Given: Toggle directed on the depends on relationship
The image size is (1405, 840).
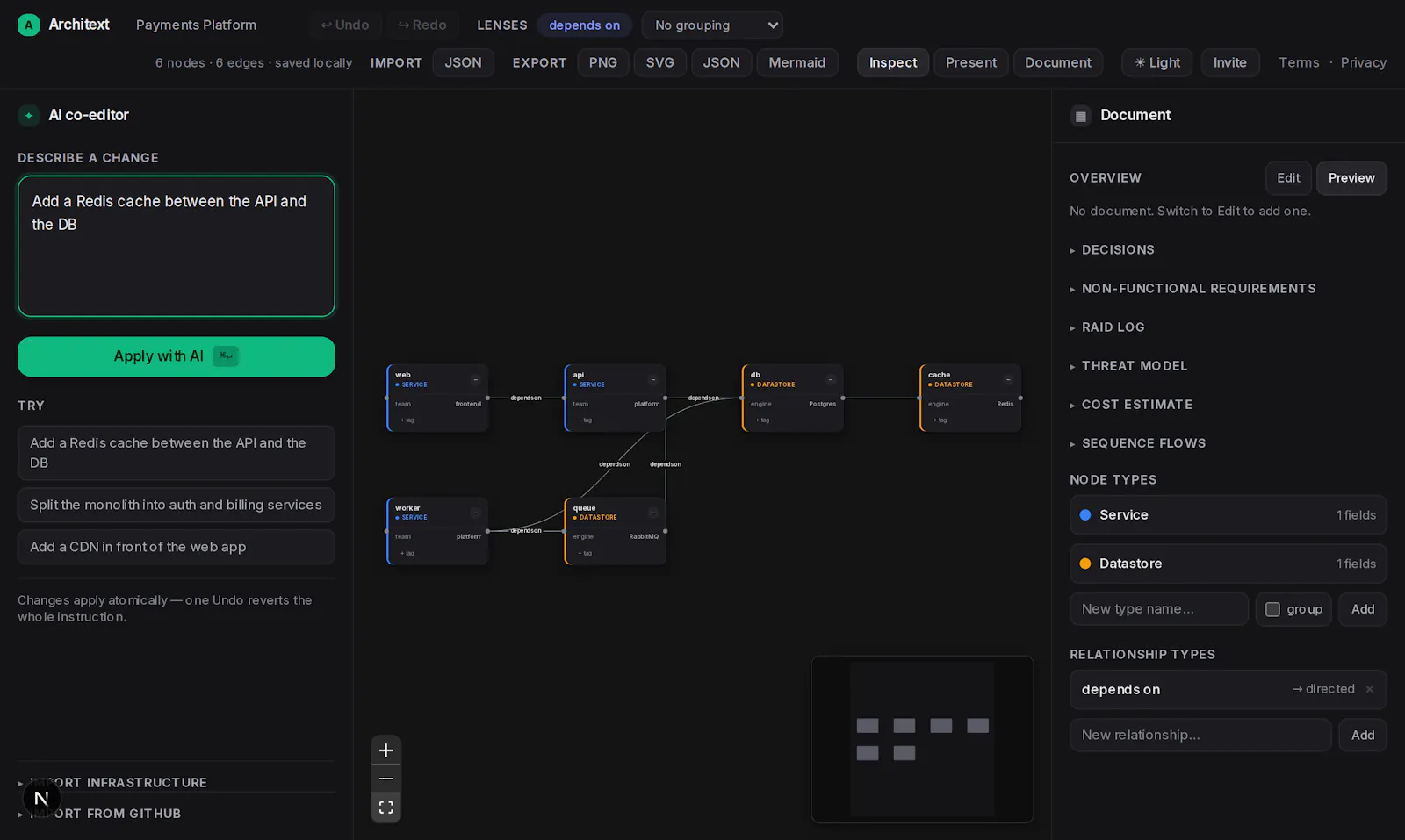Looking at the screenshot, I should coord(1323,689).
